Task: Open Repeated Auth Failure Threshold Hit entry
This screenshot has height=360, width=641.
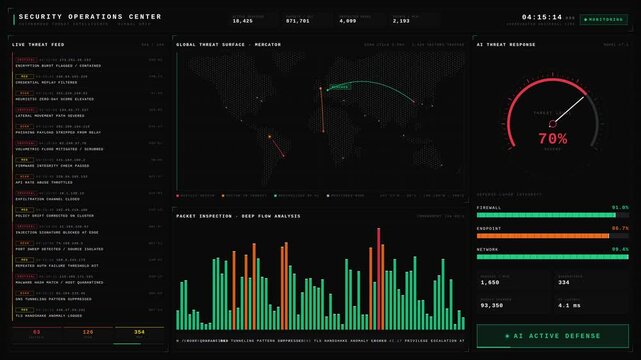Action: pyautogui.click(x=88, y=263)
